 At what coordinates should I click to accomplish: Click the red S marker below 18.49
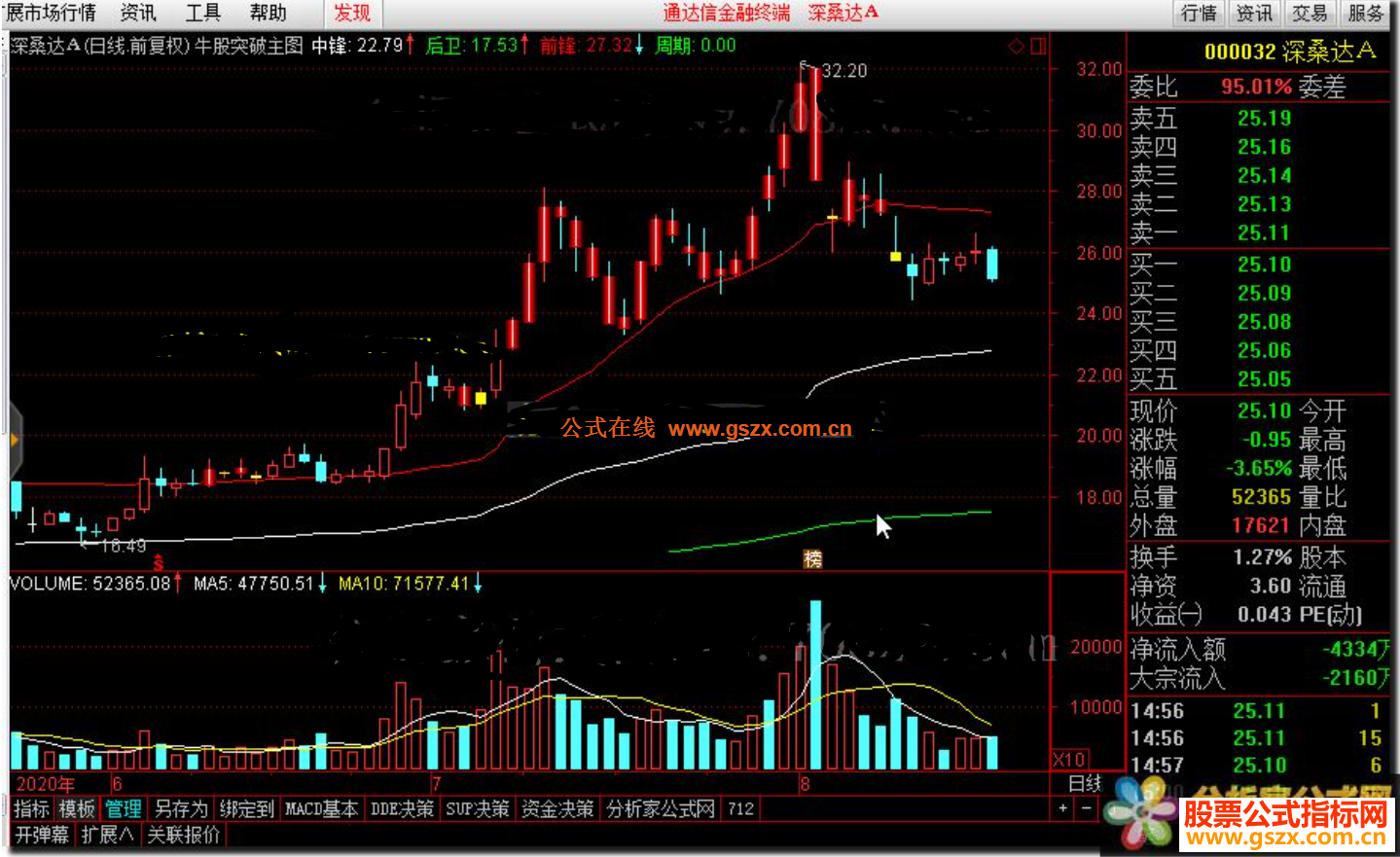point(158,561)
